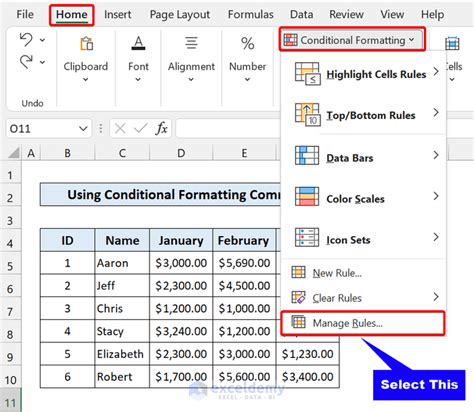Open the Data Bars submenu
This screenshot has width=474, height=412.
point(364,157)
